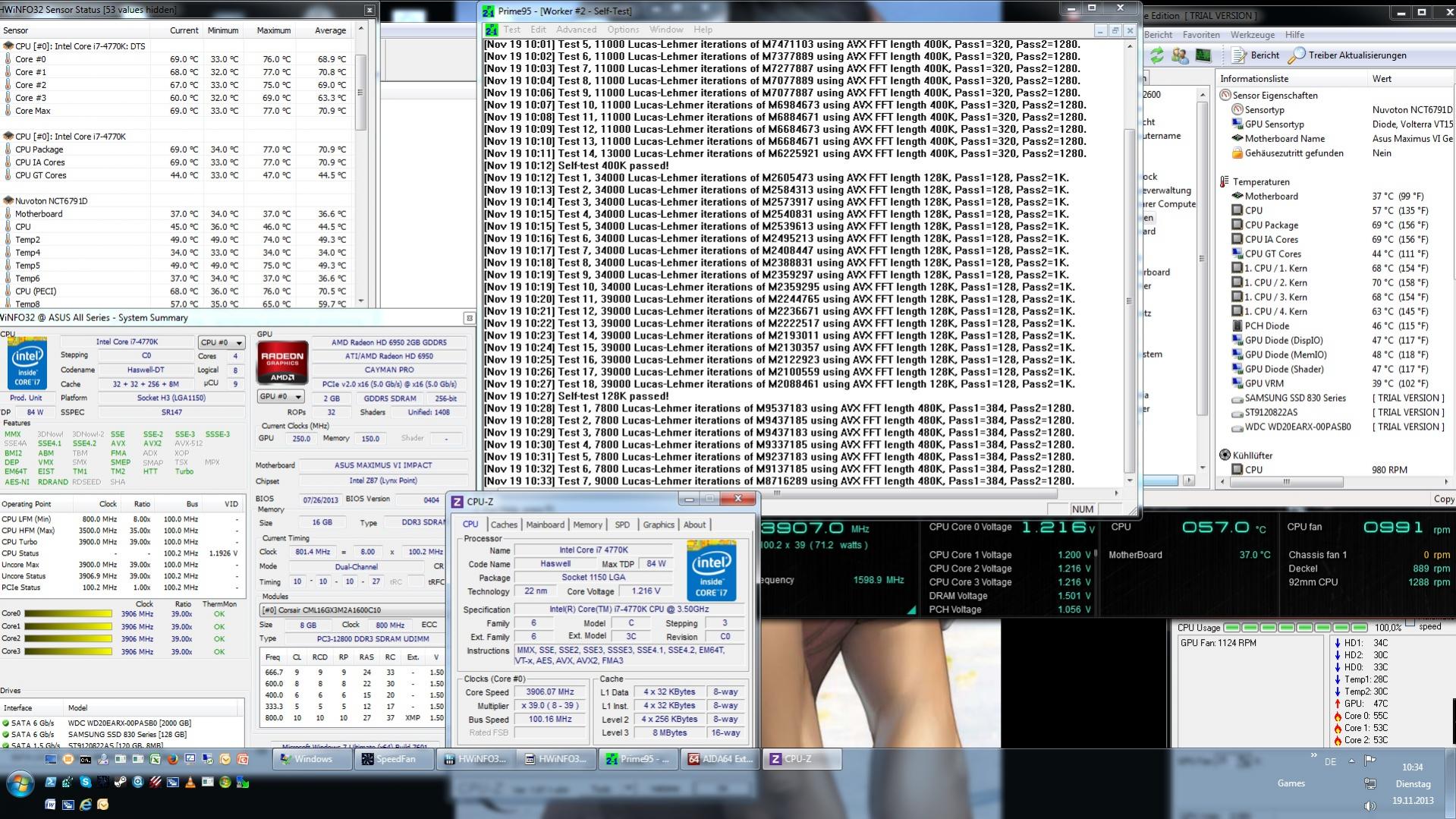Click the Bericht report button in AIDA64 toolbar
The height and width of the screenshot is (819, 1456).
click(1256, 55)
